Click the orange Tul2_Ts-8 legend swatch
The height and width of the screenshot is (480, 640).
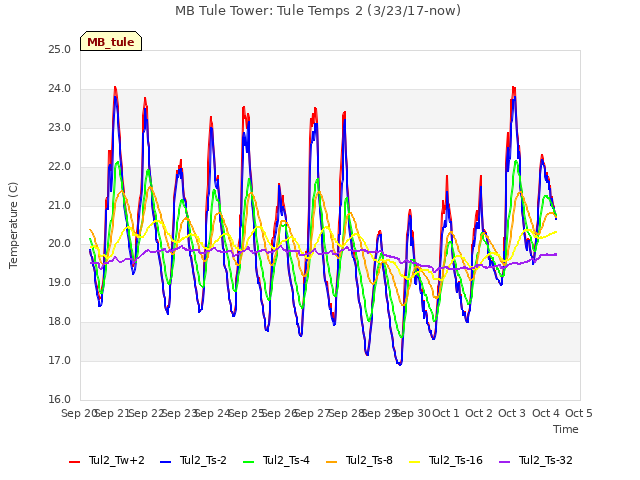[331, 462]
